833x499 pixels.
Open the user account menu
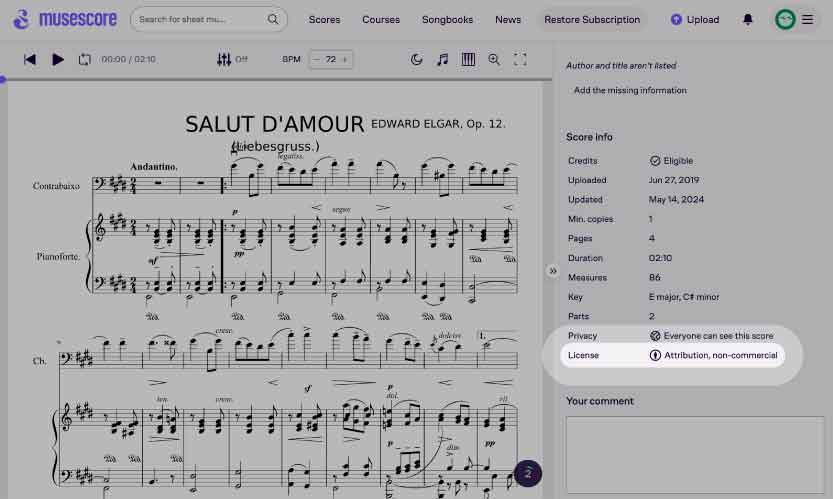coord(796,20)
